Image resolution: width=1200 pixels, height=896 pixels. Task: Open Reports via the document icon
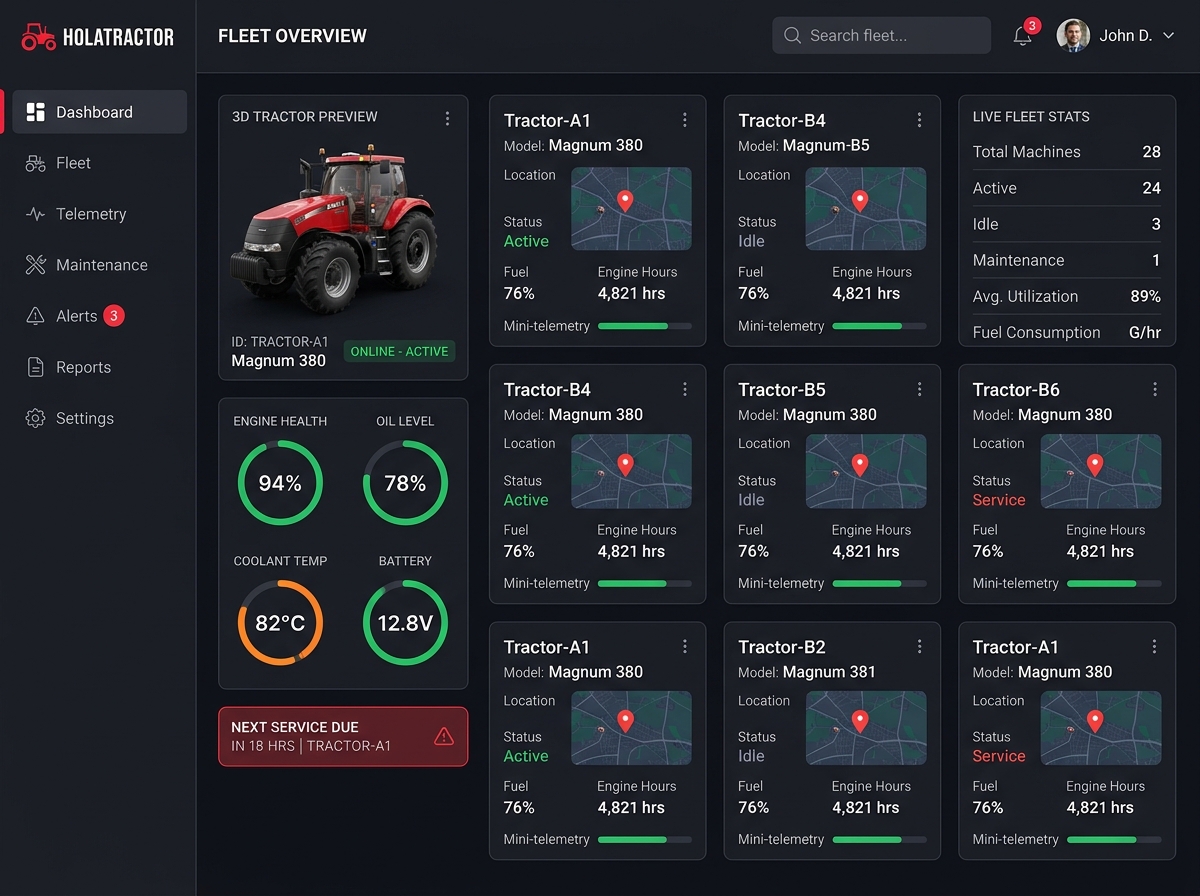coord(35,367)
